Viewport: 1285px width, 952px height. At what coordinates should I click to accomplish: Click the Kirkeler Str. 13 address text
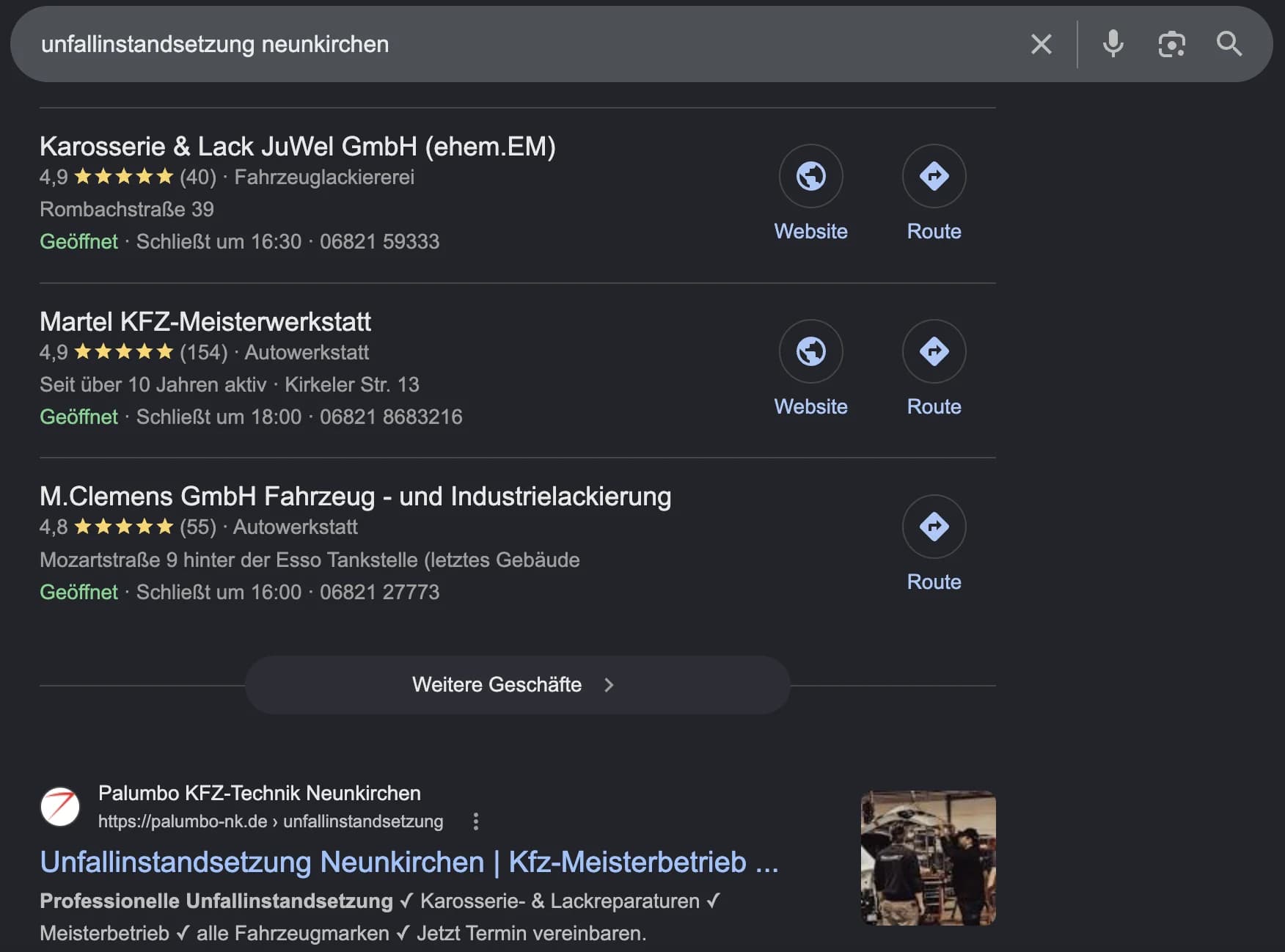point(352,385)
